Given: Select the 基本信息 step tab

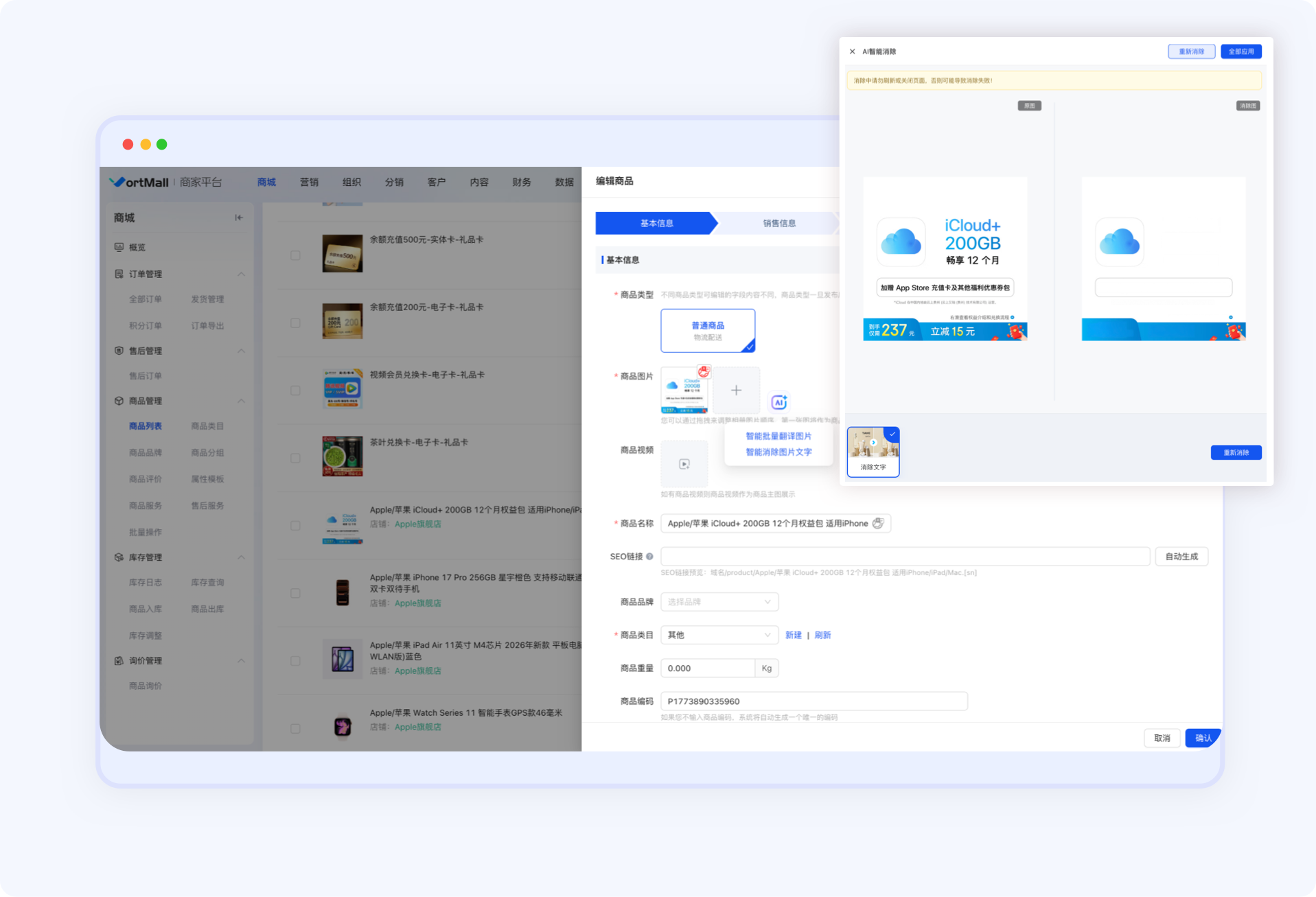Looking at the screenshot, I should click(656, 223).
